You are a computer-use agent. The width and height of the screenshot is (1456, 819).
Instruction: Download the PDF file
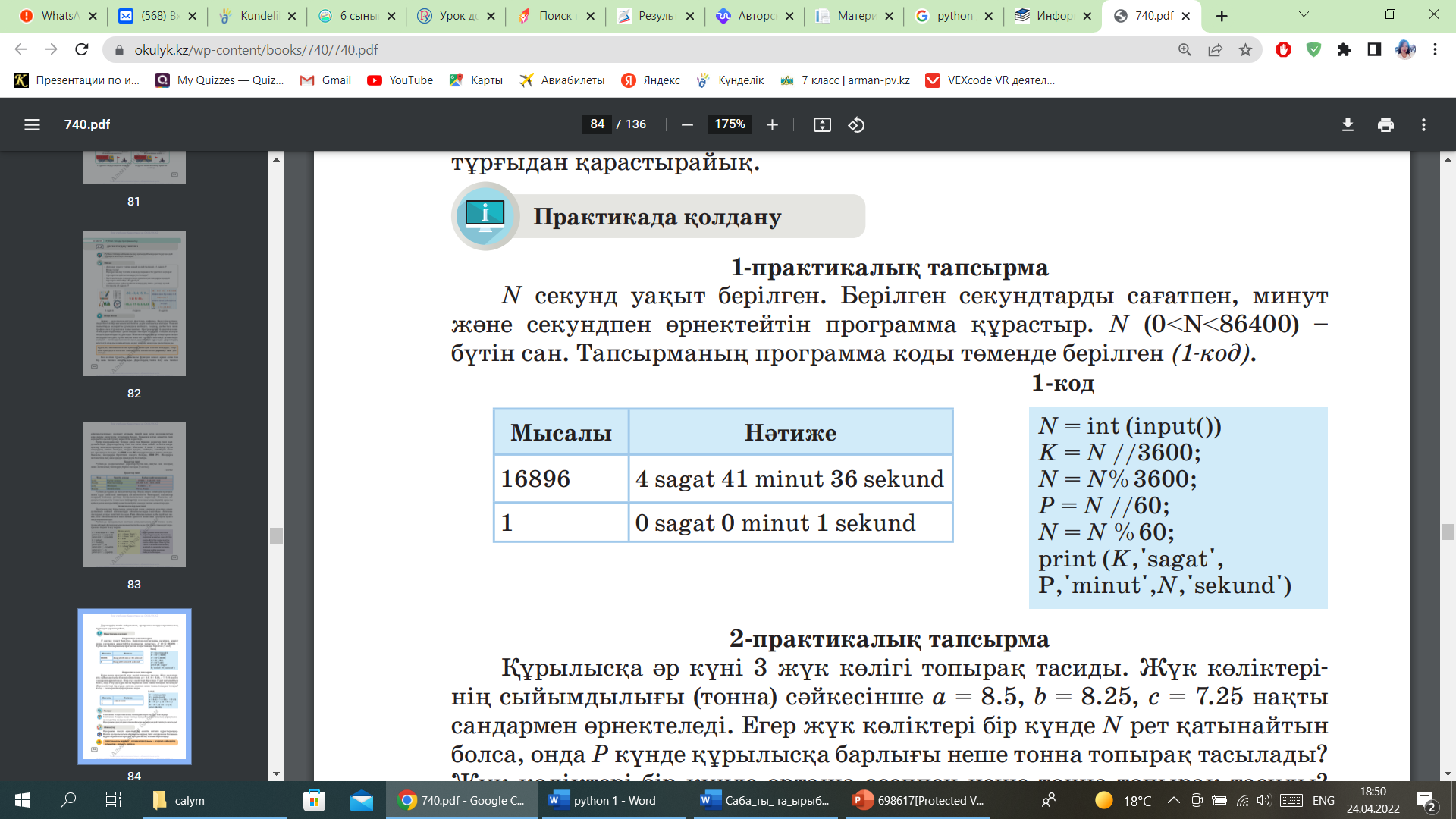tap(1348, 124)
